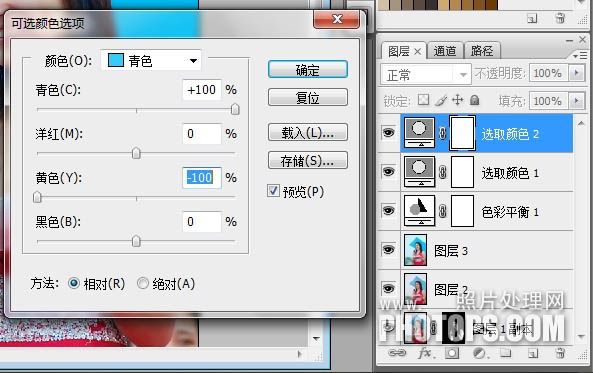The image size is (593, 373).
Task: Collapse the layers panel with the minimize dash
Action: point(570,40)
